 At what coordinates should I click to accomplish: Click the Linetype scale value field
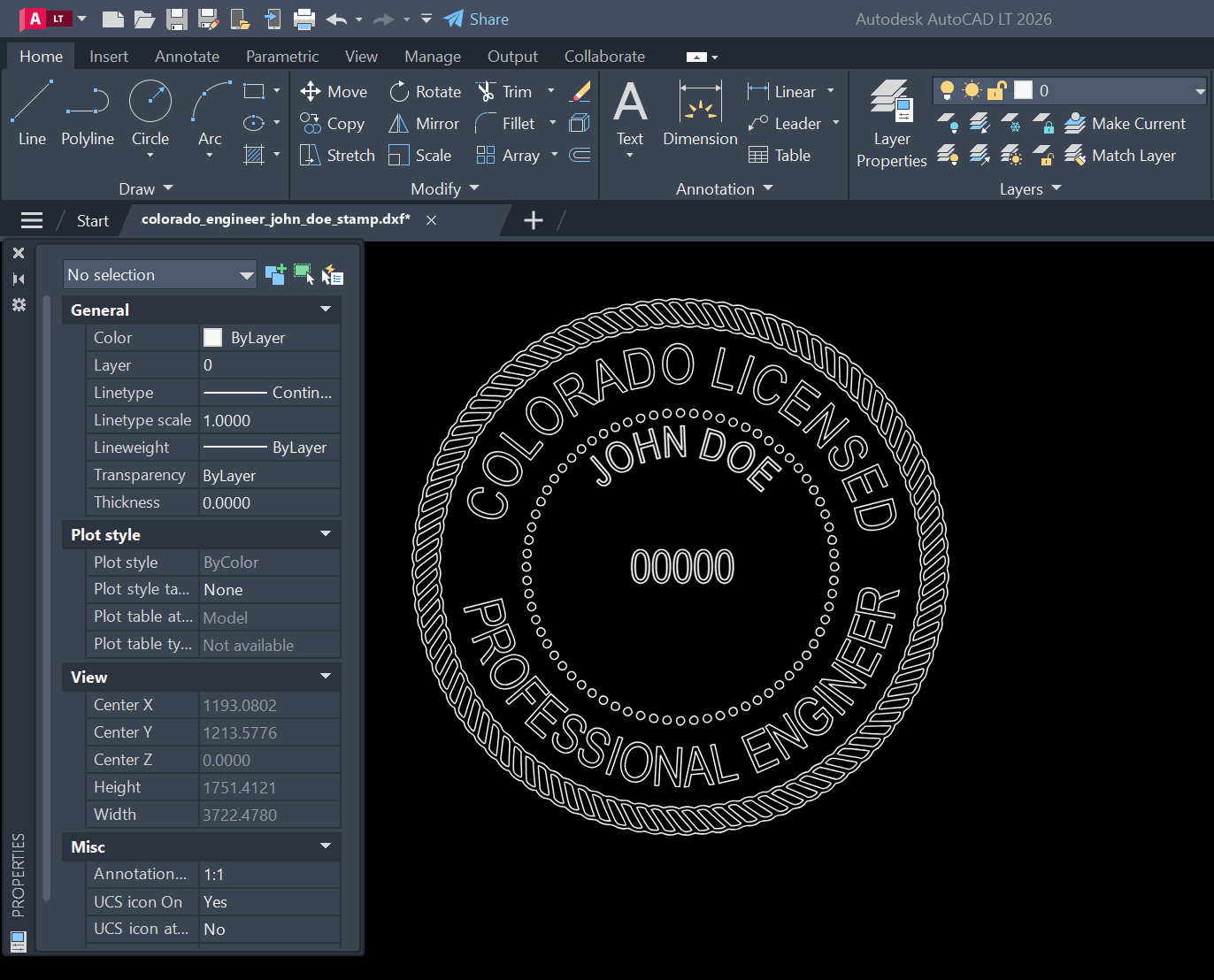click(x=270, y=420)
